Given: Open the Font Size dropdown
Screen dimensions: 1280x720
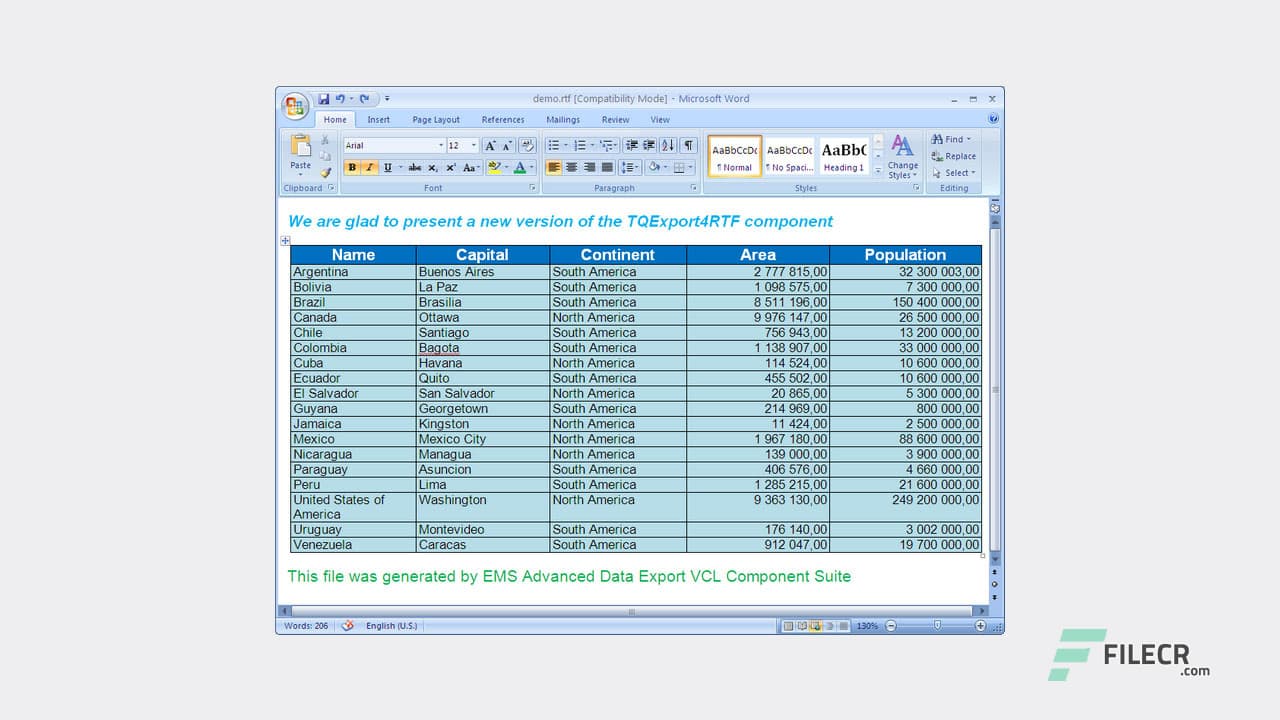Looking at the screenshot, I should tap(474, 145).
